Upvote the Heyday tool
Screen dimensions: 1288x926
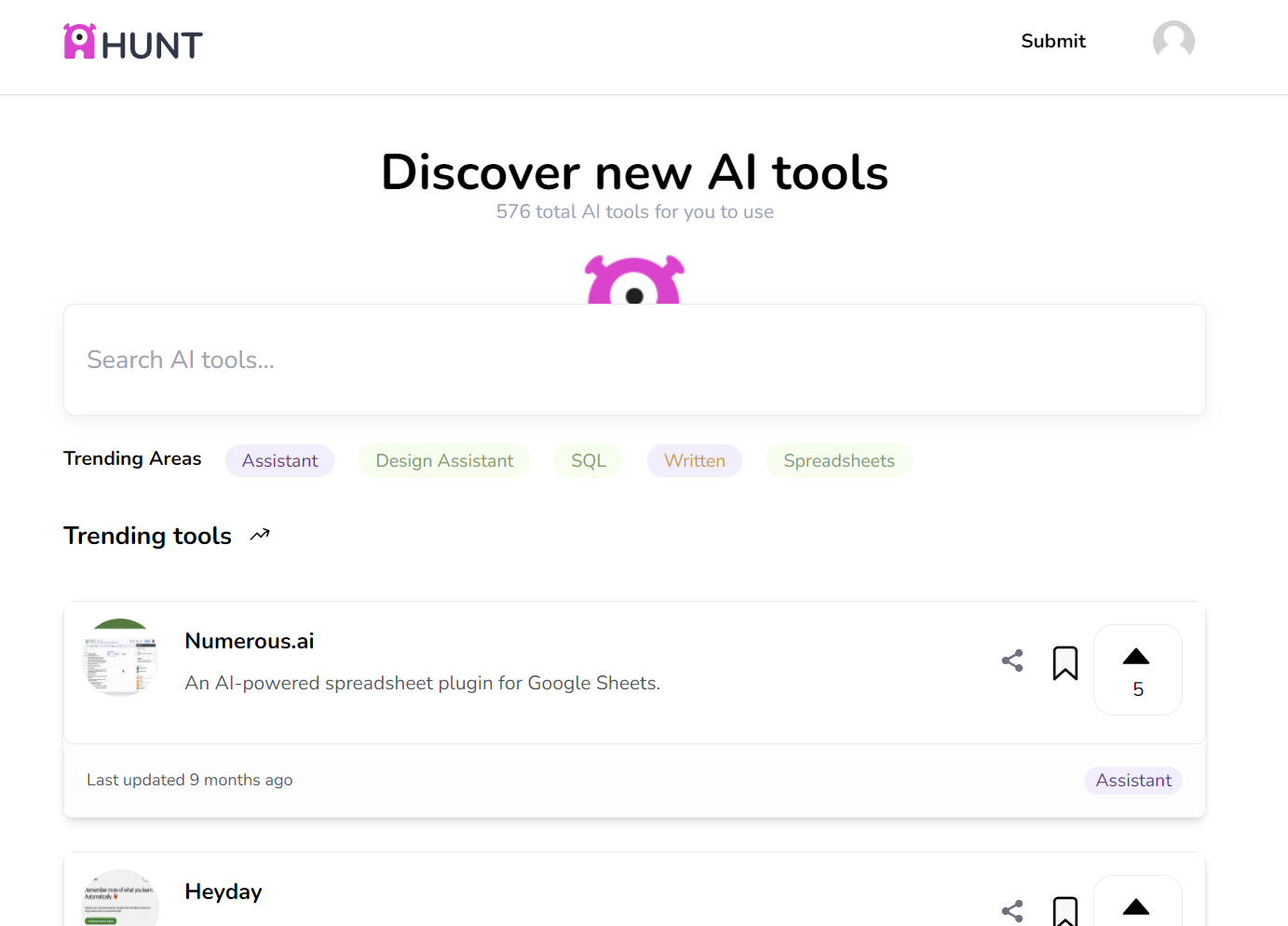tap(1137, 902)
